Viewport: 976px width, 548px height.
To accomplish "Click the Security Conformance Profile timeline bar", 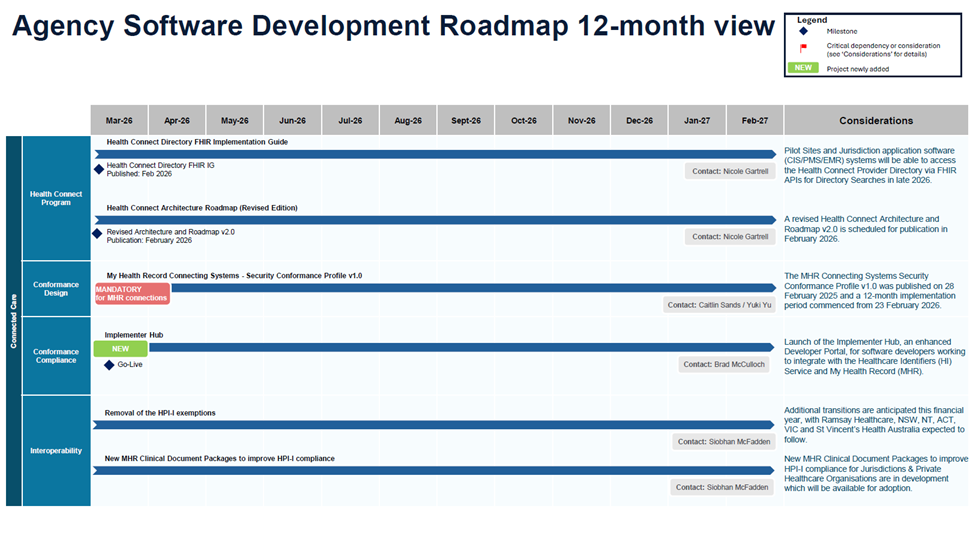I will click(x=474, y=288).
